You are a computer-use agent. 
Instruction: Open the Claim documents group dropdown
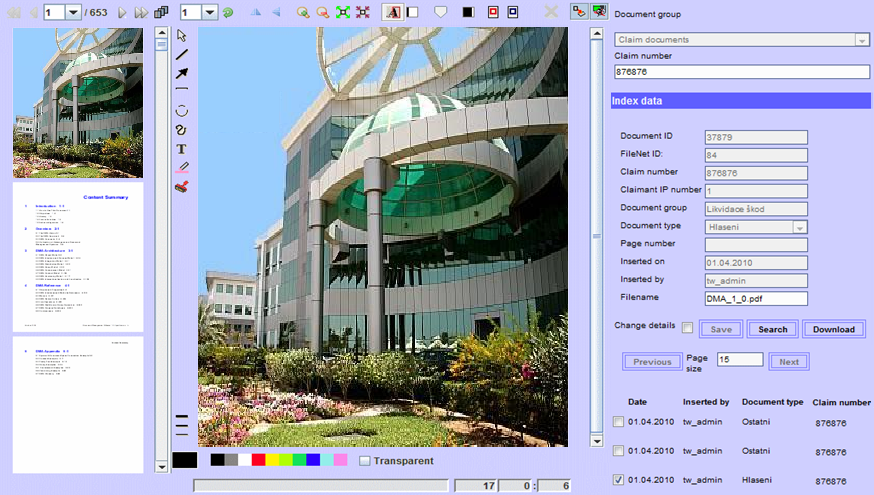[x=861, y=40]
